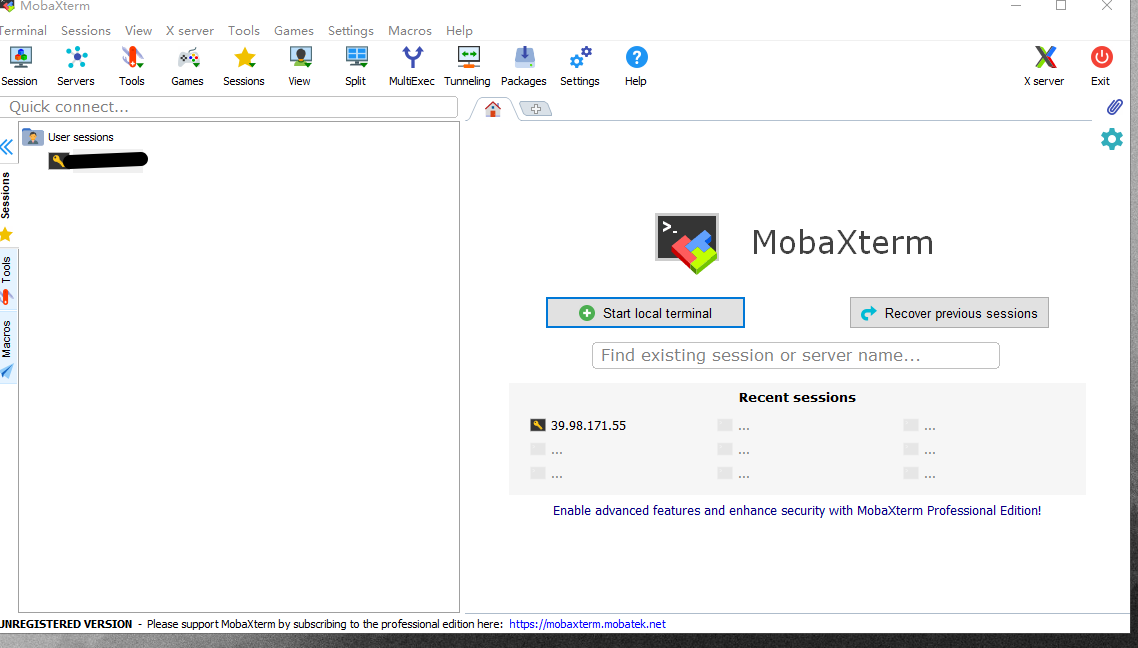Focus the Find existing session search field
Image resolution: width=1138 pixels, height=648 pixels.
click(x=795, y=356)
